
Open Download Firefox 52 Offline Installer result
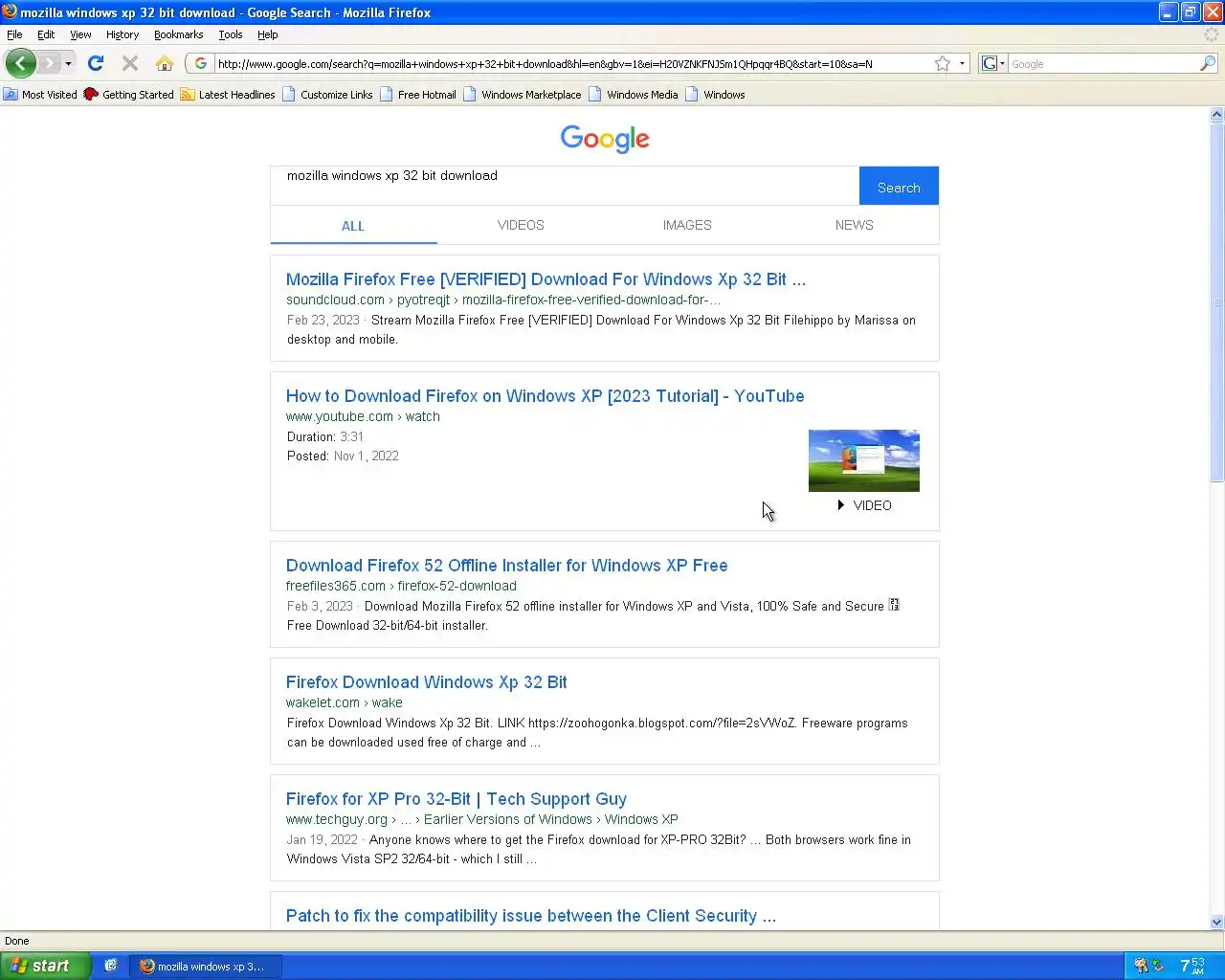click(506, 566)
